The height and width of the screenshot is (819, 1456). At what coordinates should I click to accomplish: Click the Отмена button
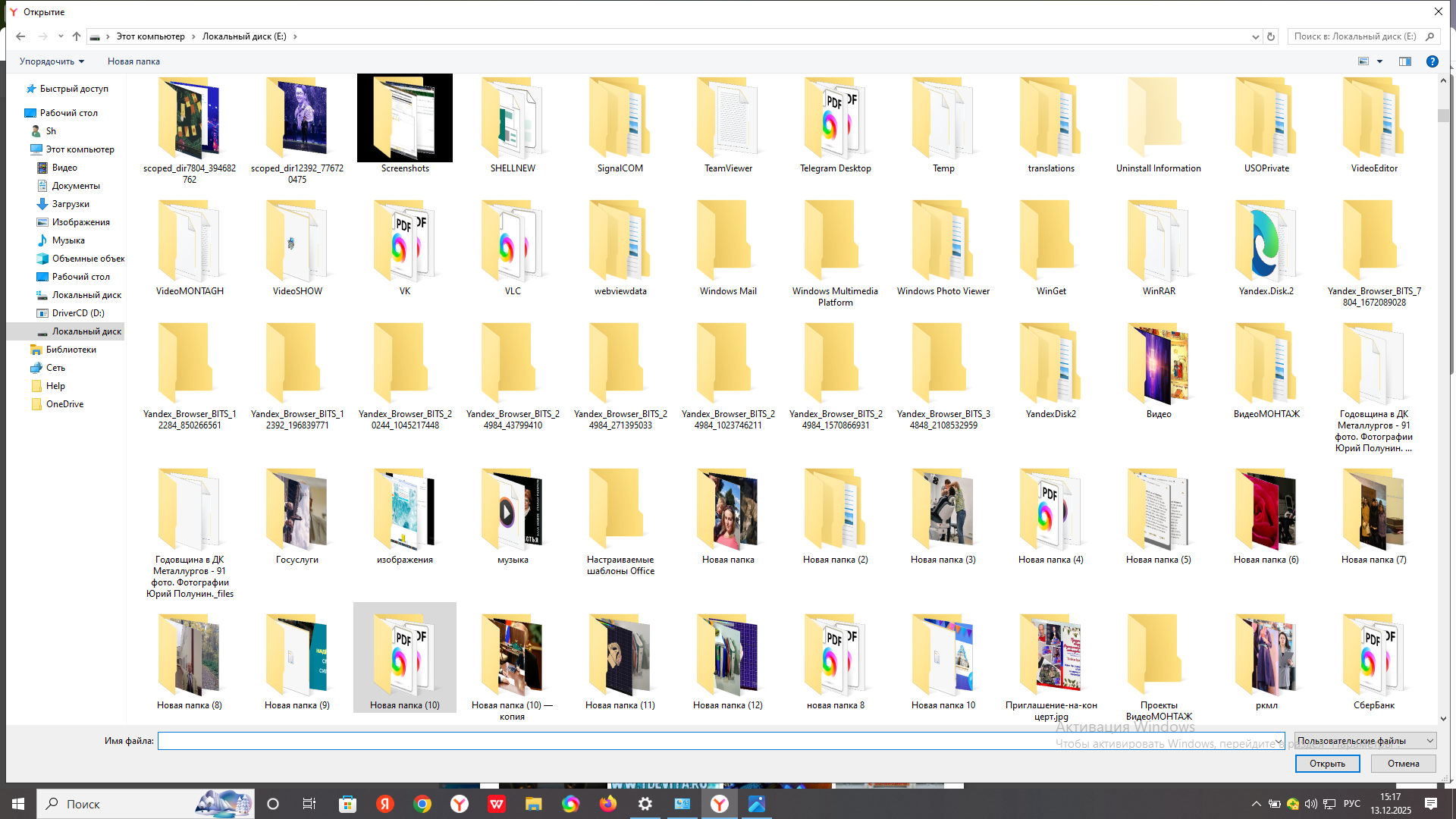(x=1403, y=764)
